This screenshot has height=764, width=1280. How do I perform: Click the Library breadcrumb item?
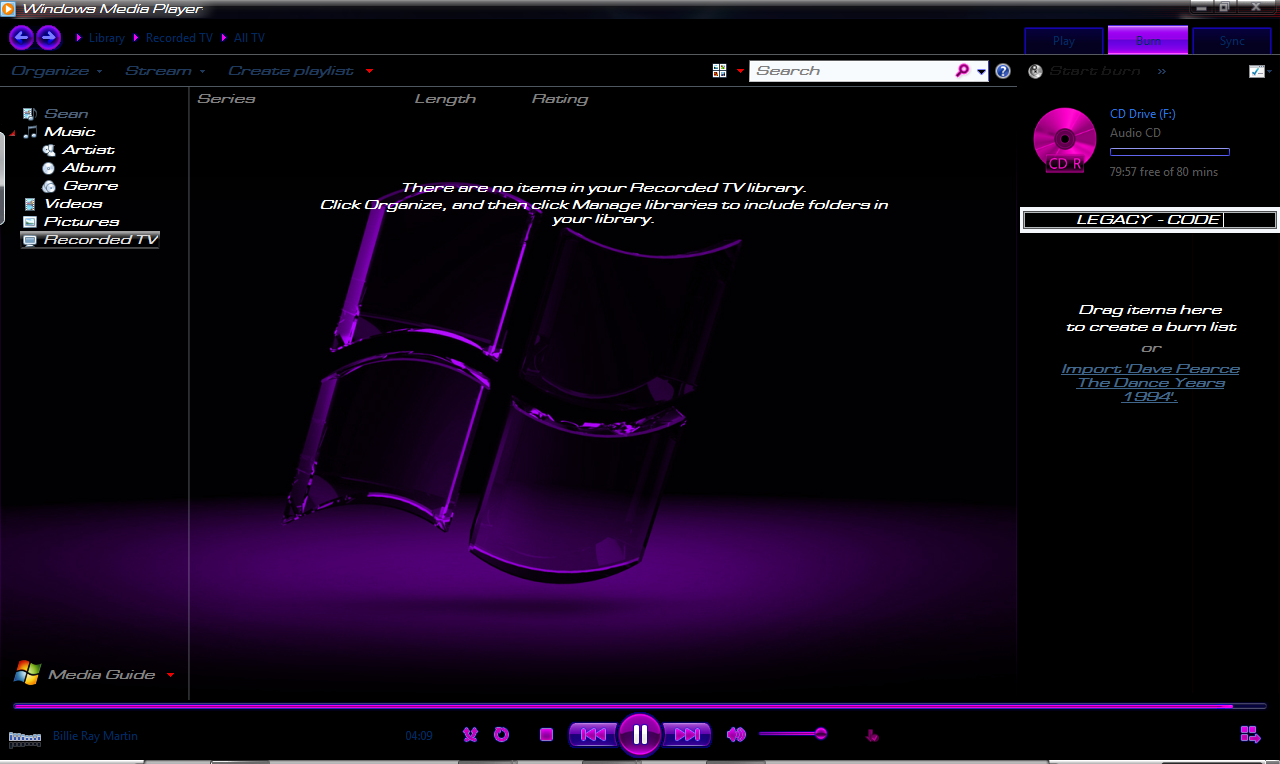tap(107, 38)
